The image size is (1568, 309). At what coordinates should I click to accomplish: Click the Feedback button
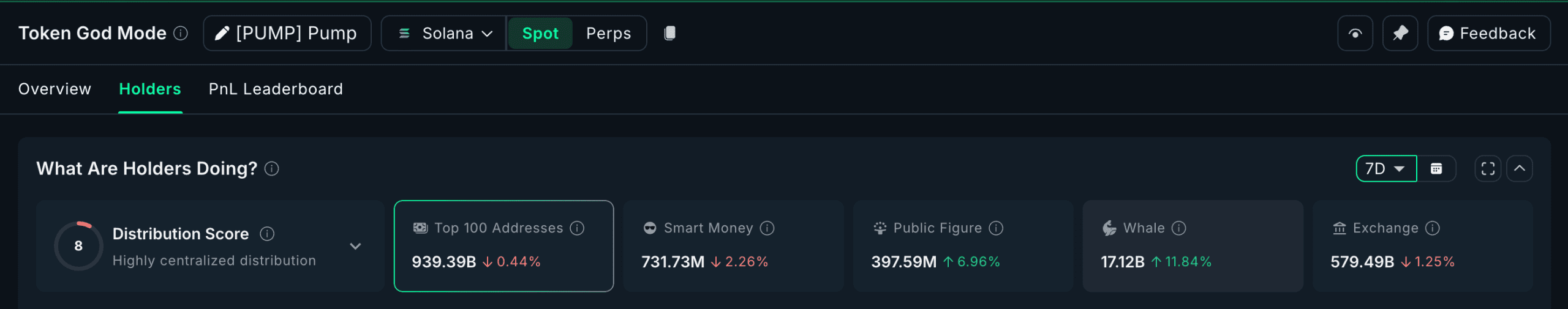(x=1488, y=34)
